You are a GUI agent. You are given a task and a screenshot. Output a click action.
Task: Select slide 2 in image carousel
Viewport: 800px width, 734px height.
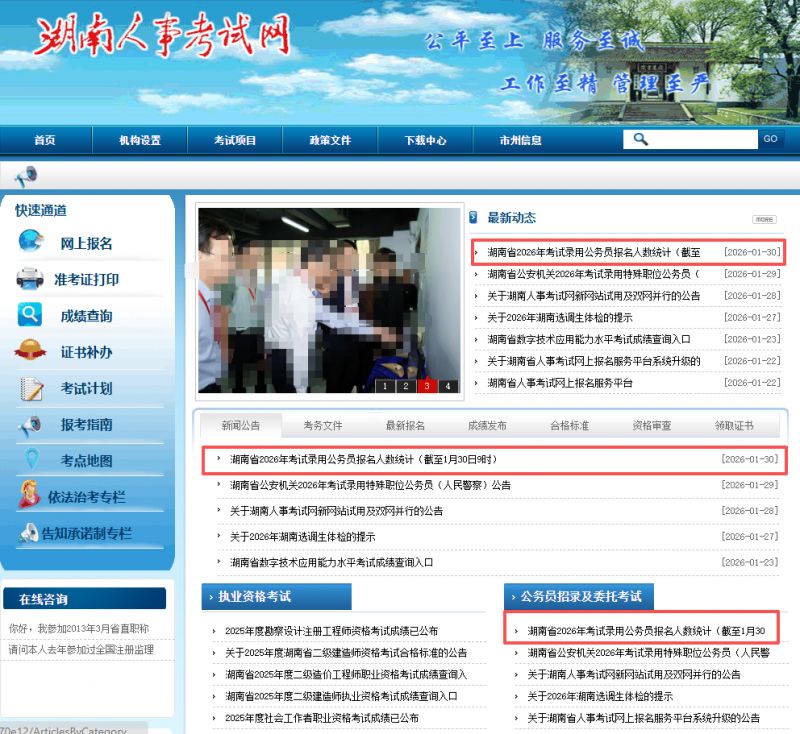(406, 386)
